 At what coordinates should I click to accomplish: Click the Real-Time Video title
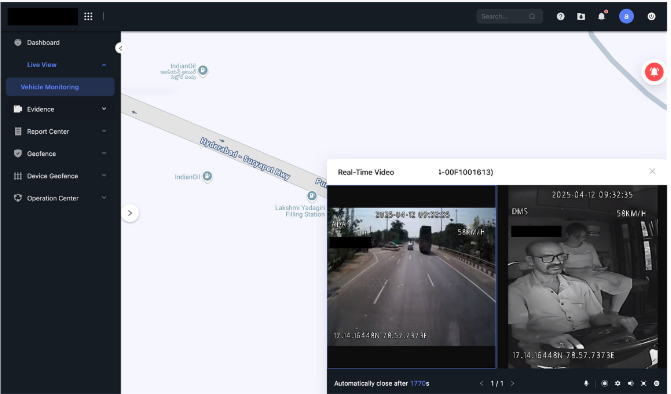366,172
